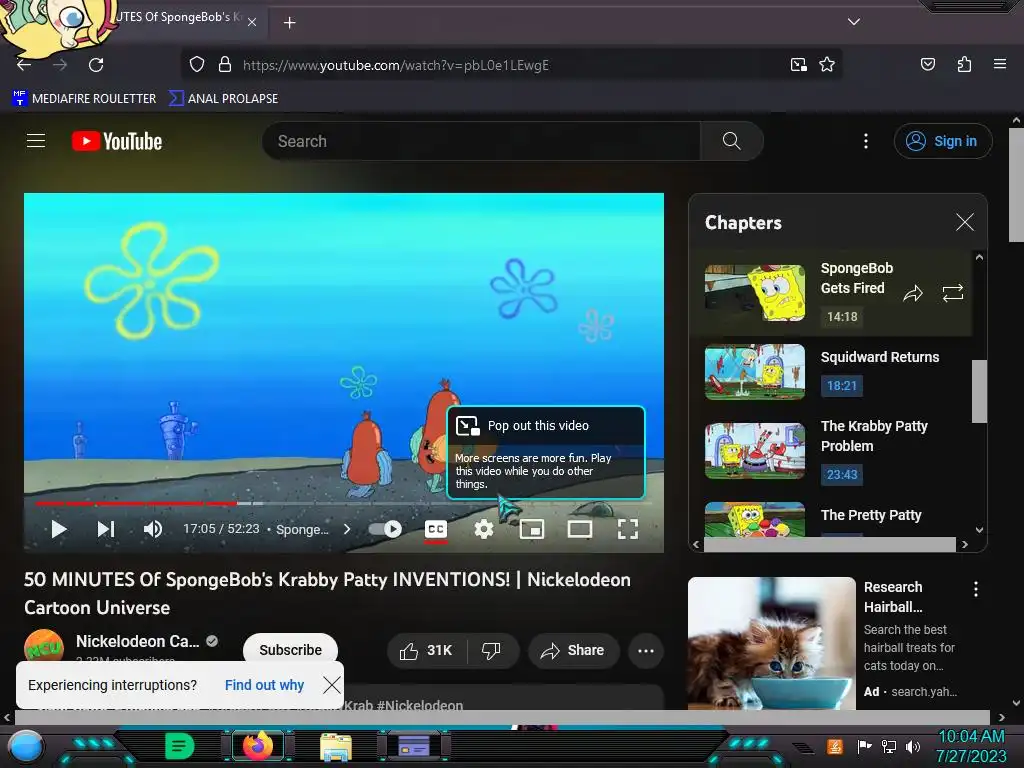
Task: Toggle closed captions CC
Action: (436, 529)
